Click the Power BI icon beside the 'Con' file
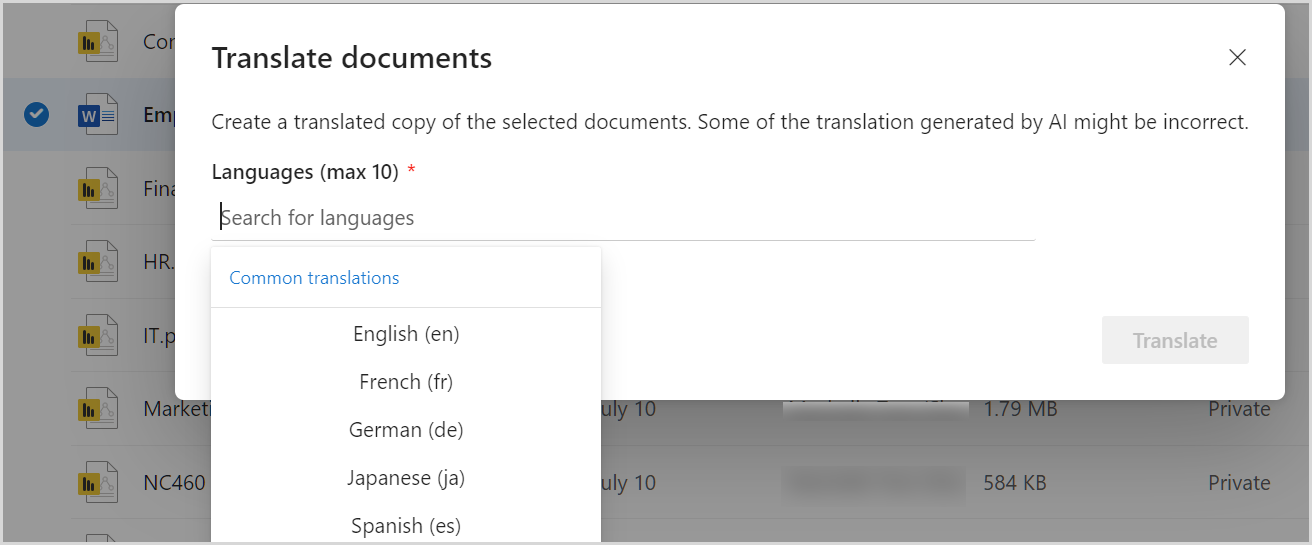 point(98,42)
